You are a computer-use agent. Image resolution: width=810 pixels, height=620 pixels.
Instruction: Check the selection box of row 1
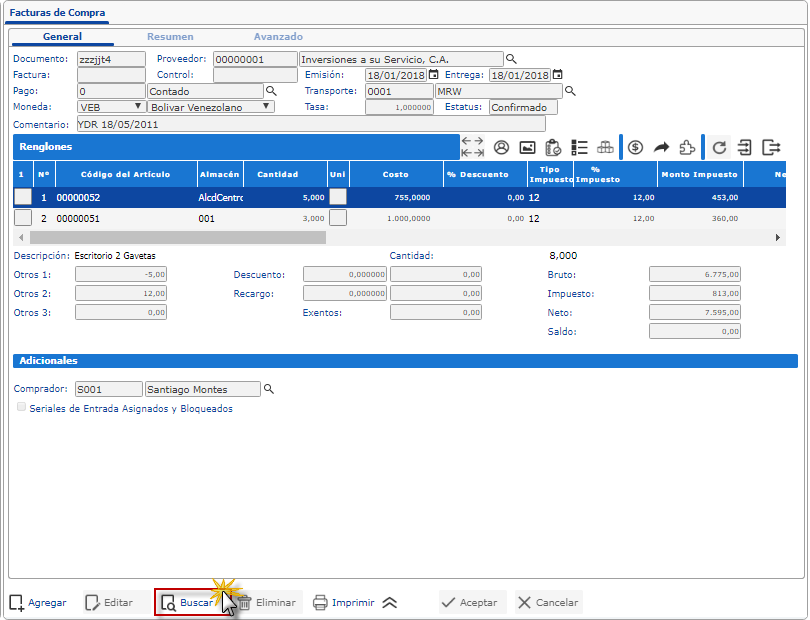pyautogui.click(x=23, y=197)
